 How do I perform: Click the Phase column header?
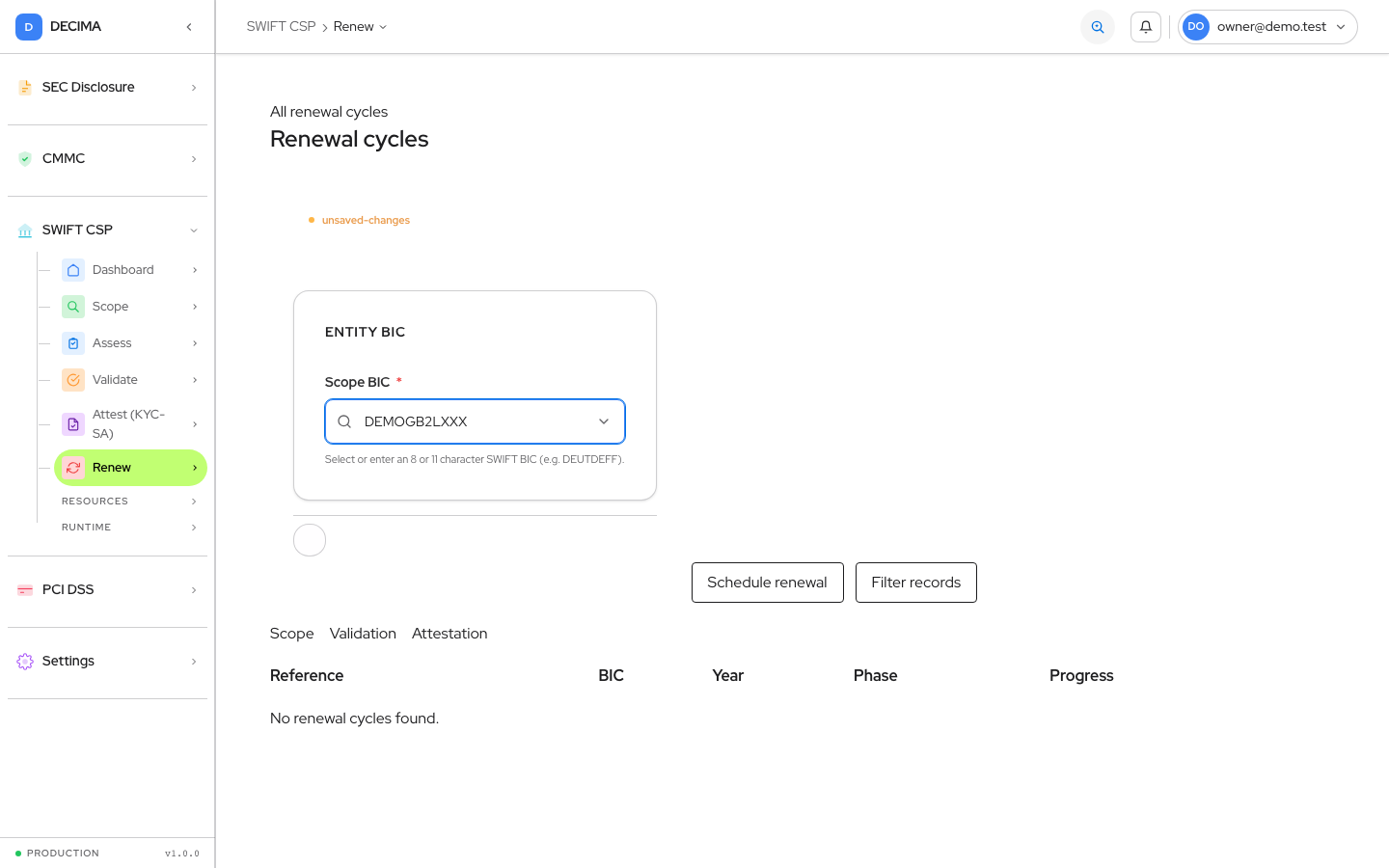pos(876,676)
